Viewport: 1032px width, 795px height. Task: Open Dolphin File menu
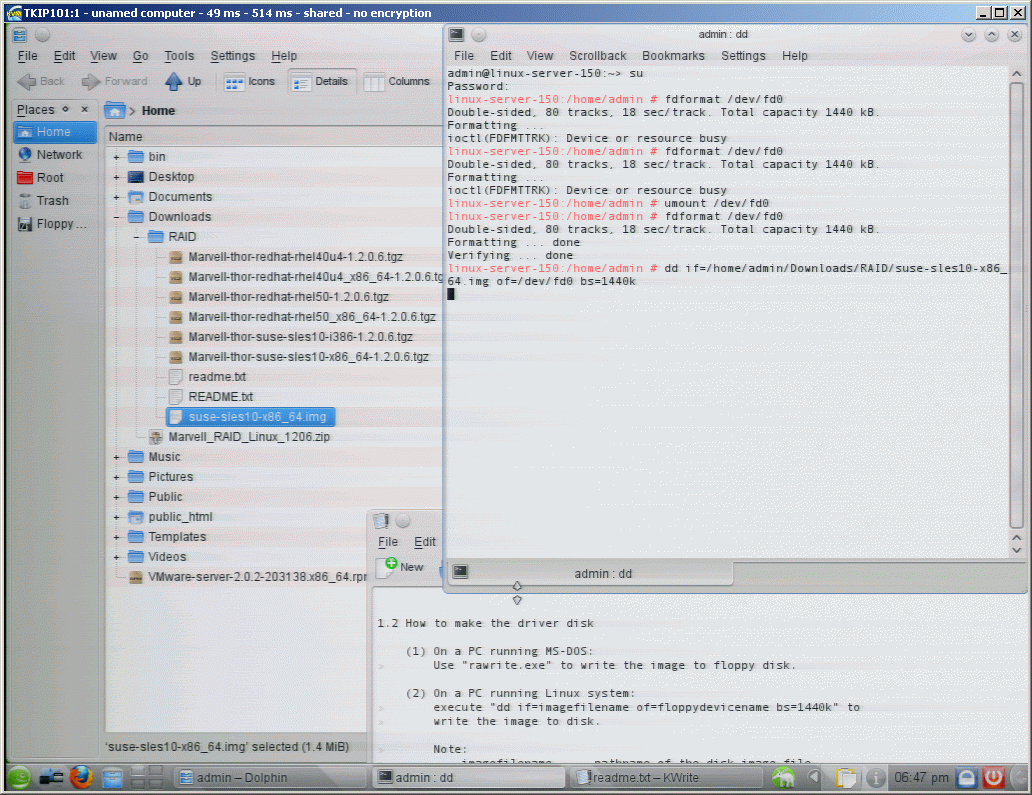click(x=27, y=56)
